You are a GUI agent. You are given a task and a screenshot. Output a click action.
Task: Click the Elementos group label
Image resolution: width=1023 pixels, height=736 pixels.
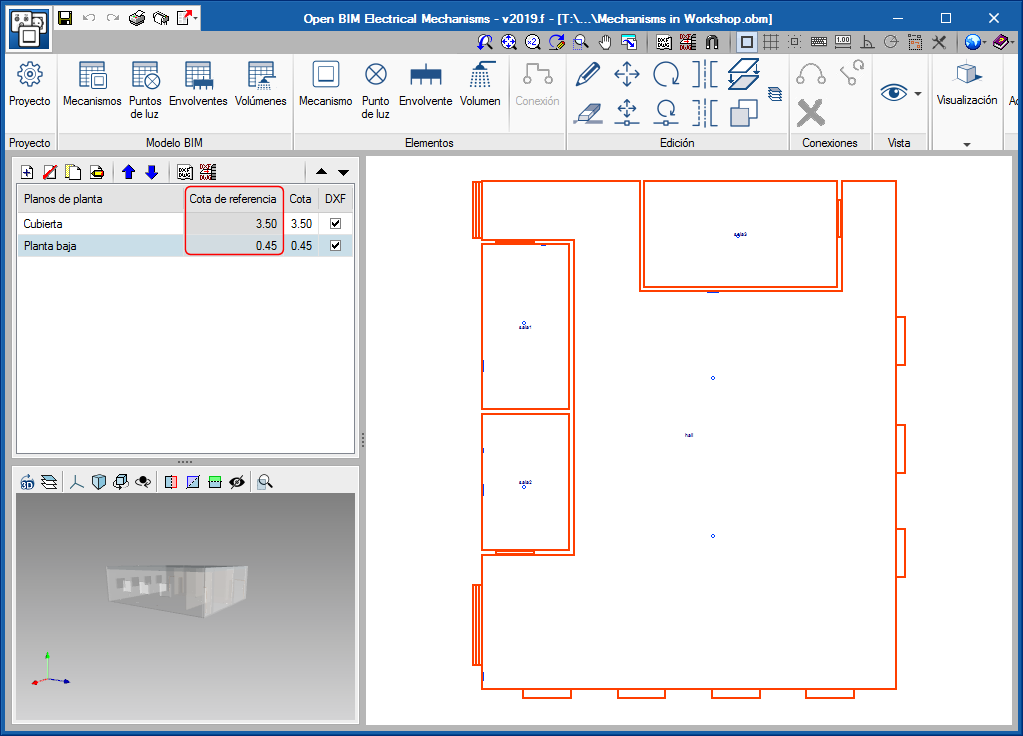tap(429, 142)
